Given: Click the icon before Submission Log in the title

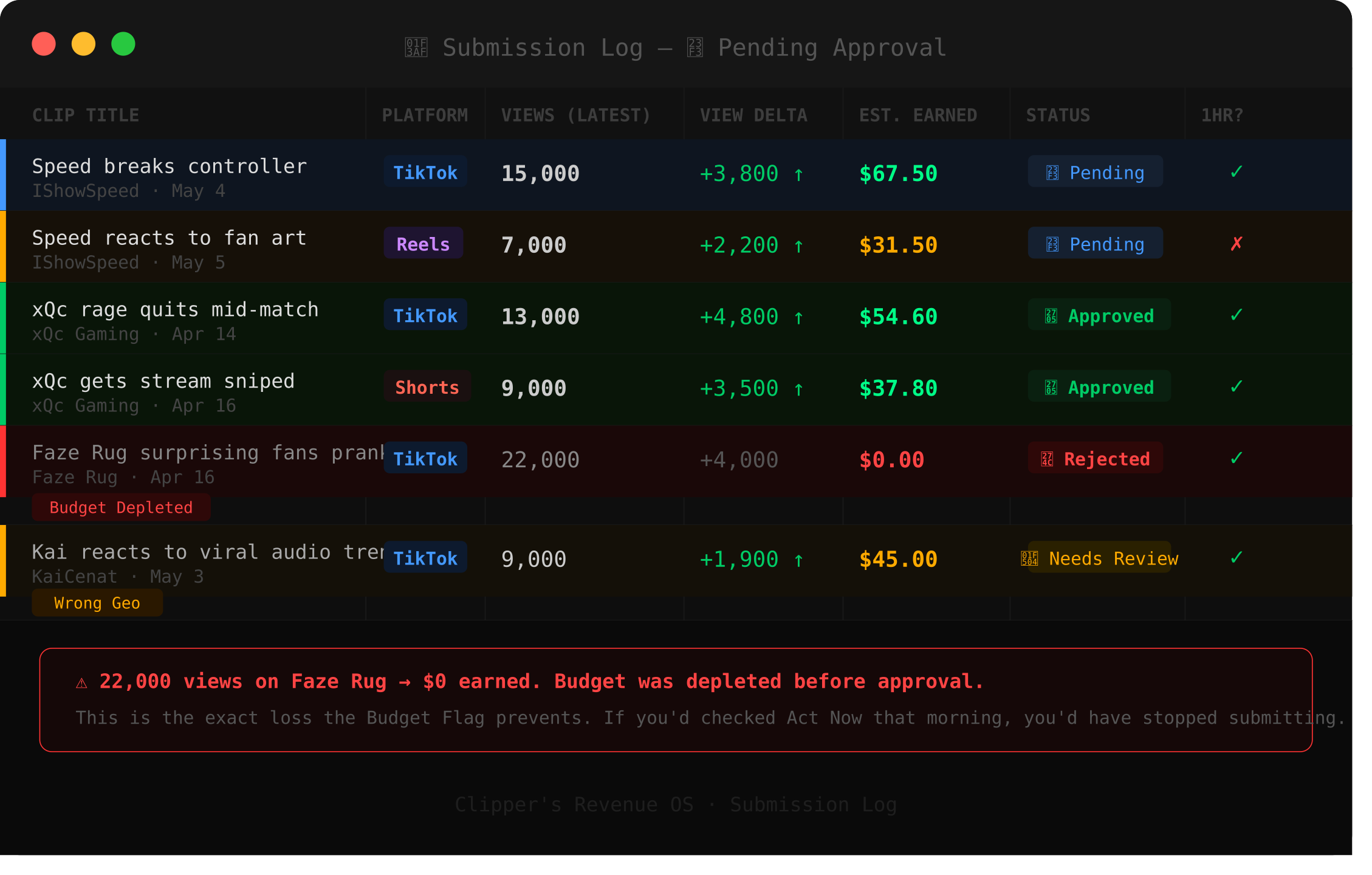Looking at the screenshot, I should (x=416, y=47).
